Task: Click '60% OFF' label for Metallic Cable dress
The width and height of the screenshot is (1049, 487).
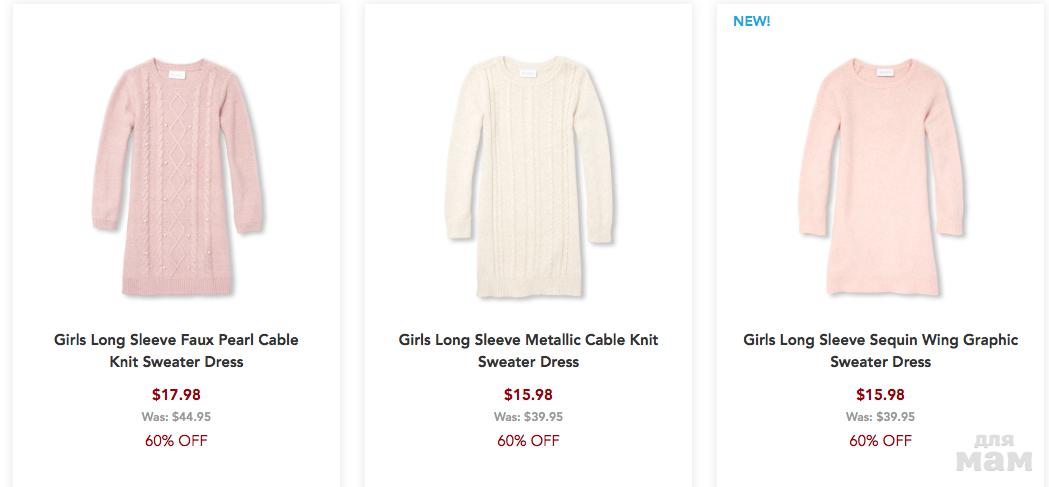Action: tap(528, 440)
